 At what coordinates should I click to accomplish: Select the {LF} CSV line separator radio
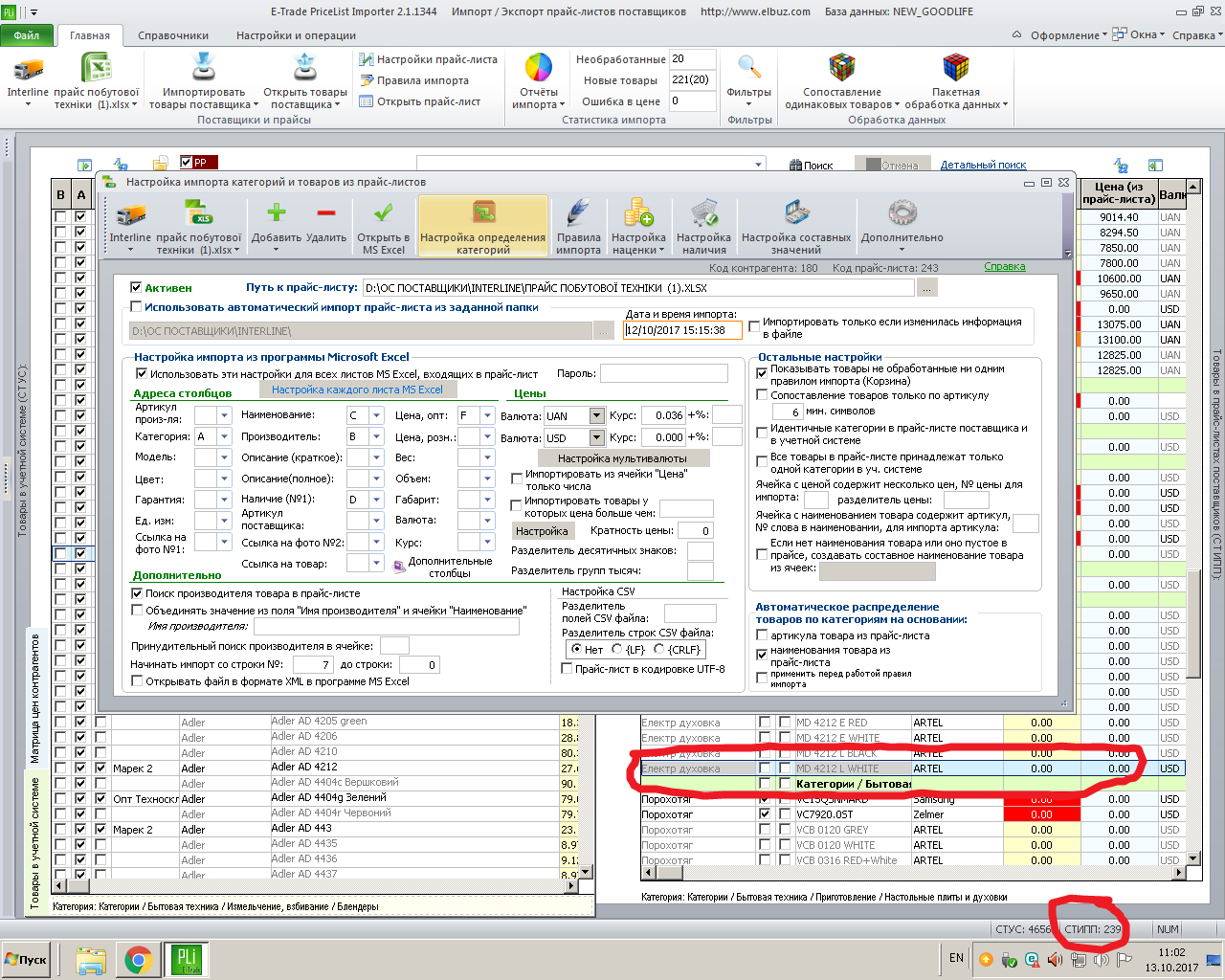pyautogui.click(x=617, y=649)
